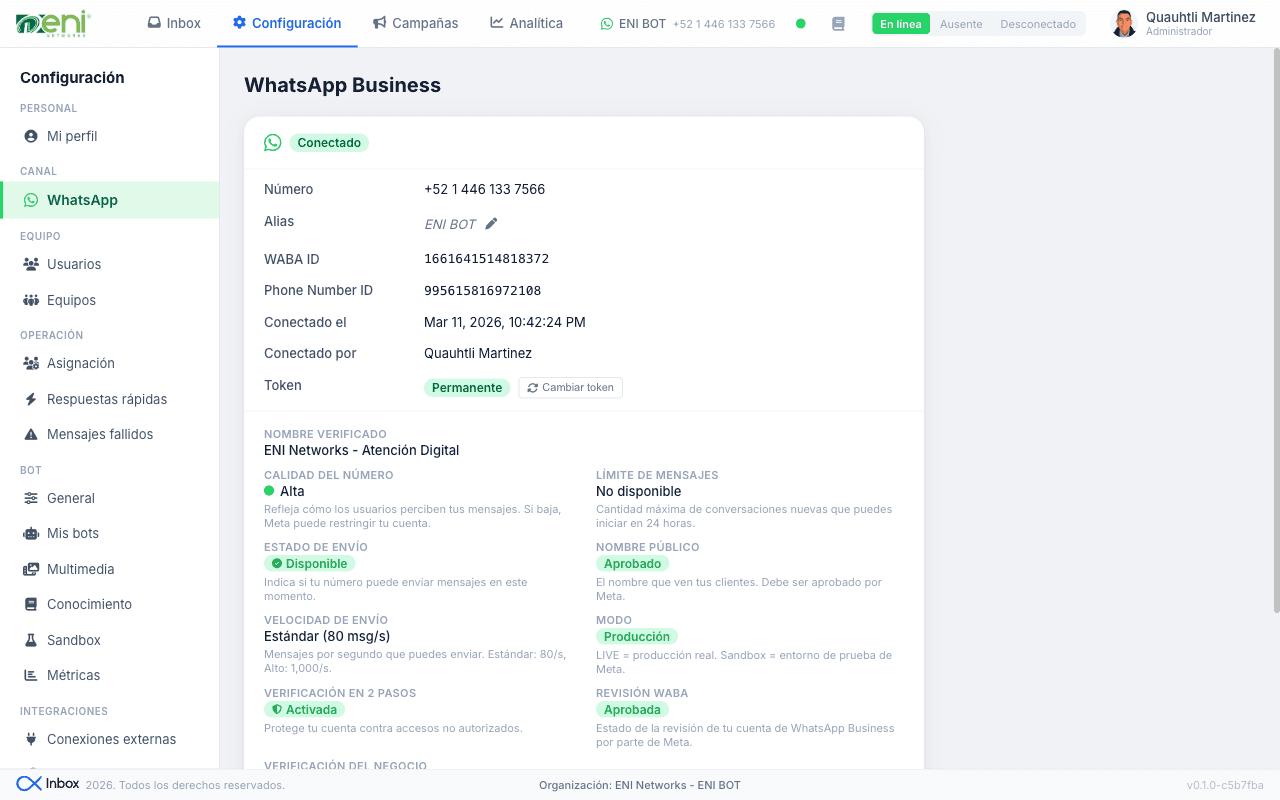Click the page's vertical scrollbar
Image resolution: width=1280 pixels, height=800 pixels.
tap(1275, 330)
